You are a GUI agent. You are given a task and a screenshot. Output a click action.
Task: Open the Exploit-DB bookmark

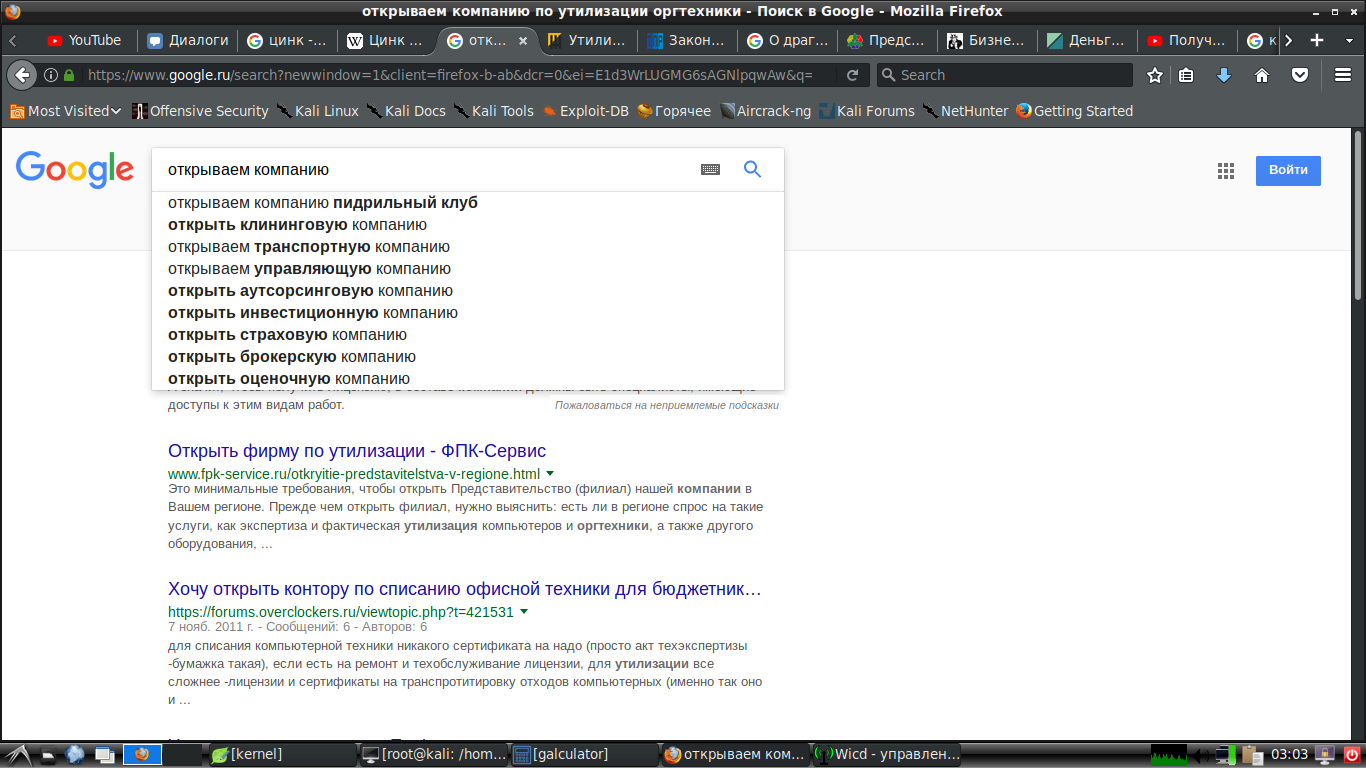coord(585,111)
